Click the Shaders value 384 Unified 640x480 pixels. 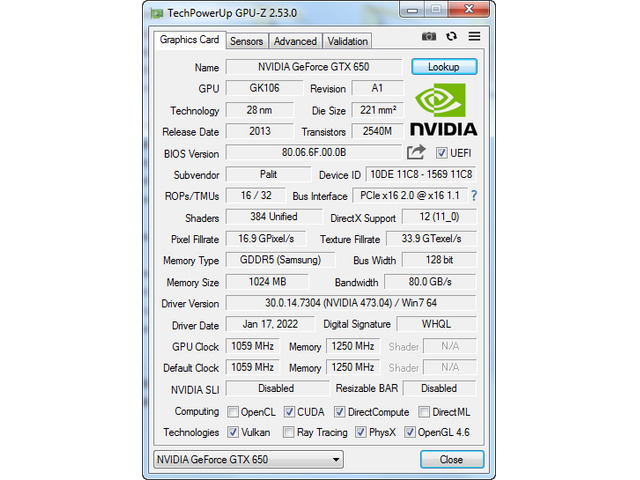(274, 217)
